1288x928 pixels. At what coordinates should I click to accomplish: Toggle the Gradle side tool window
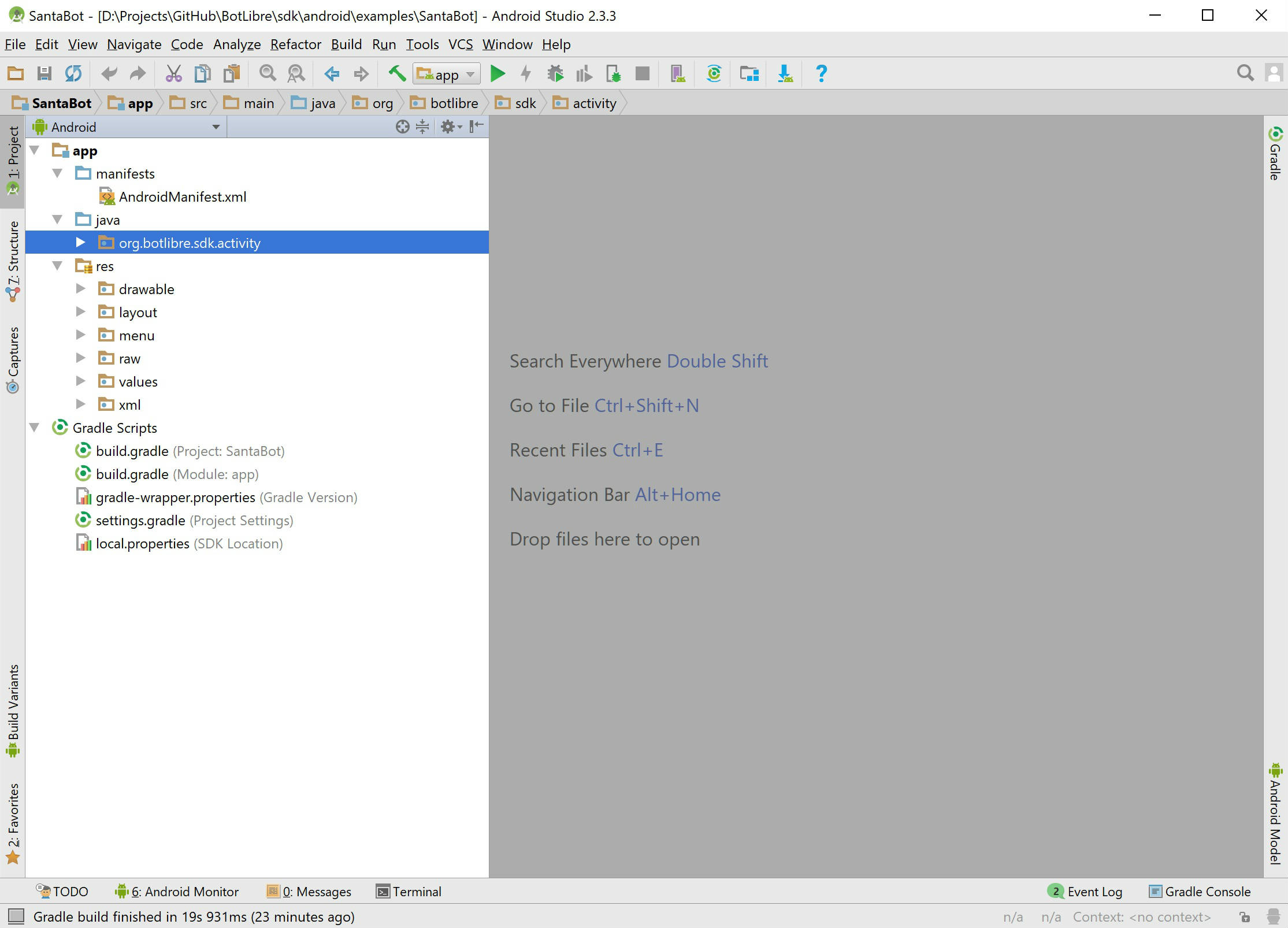[x=1275, y=154]
